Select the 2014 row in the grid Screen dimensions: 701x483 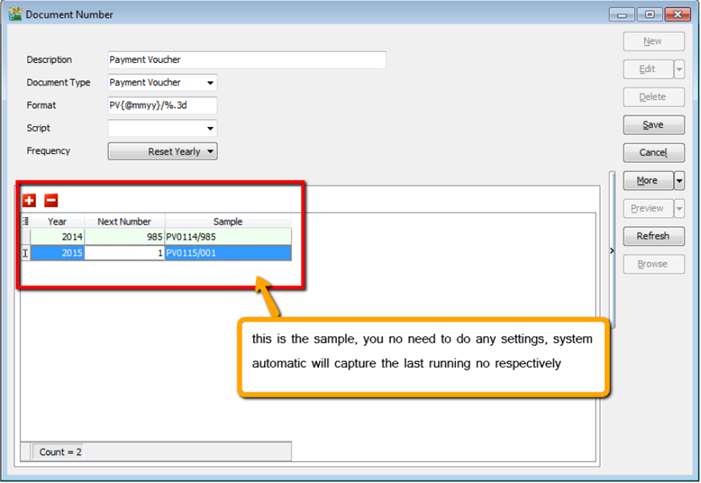[x=57, y=237]
